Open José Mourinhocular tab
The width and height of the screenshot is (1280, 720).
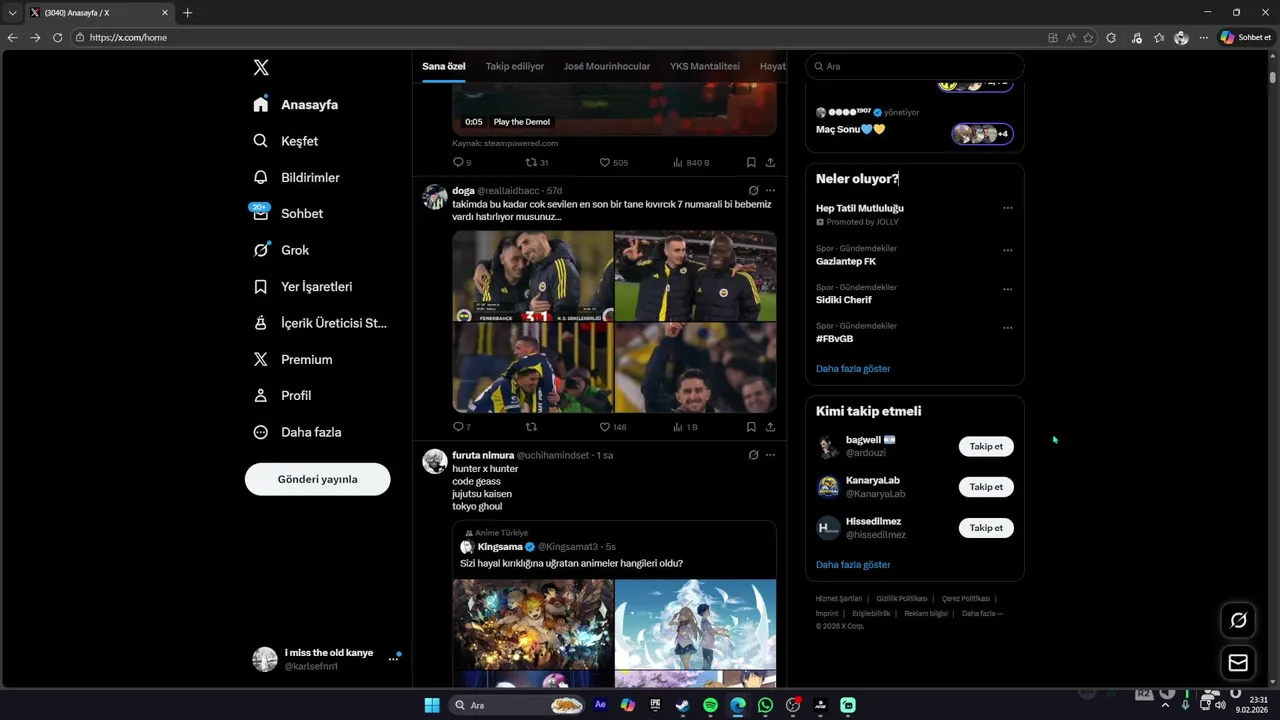tap(607, 66)
